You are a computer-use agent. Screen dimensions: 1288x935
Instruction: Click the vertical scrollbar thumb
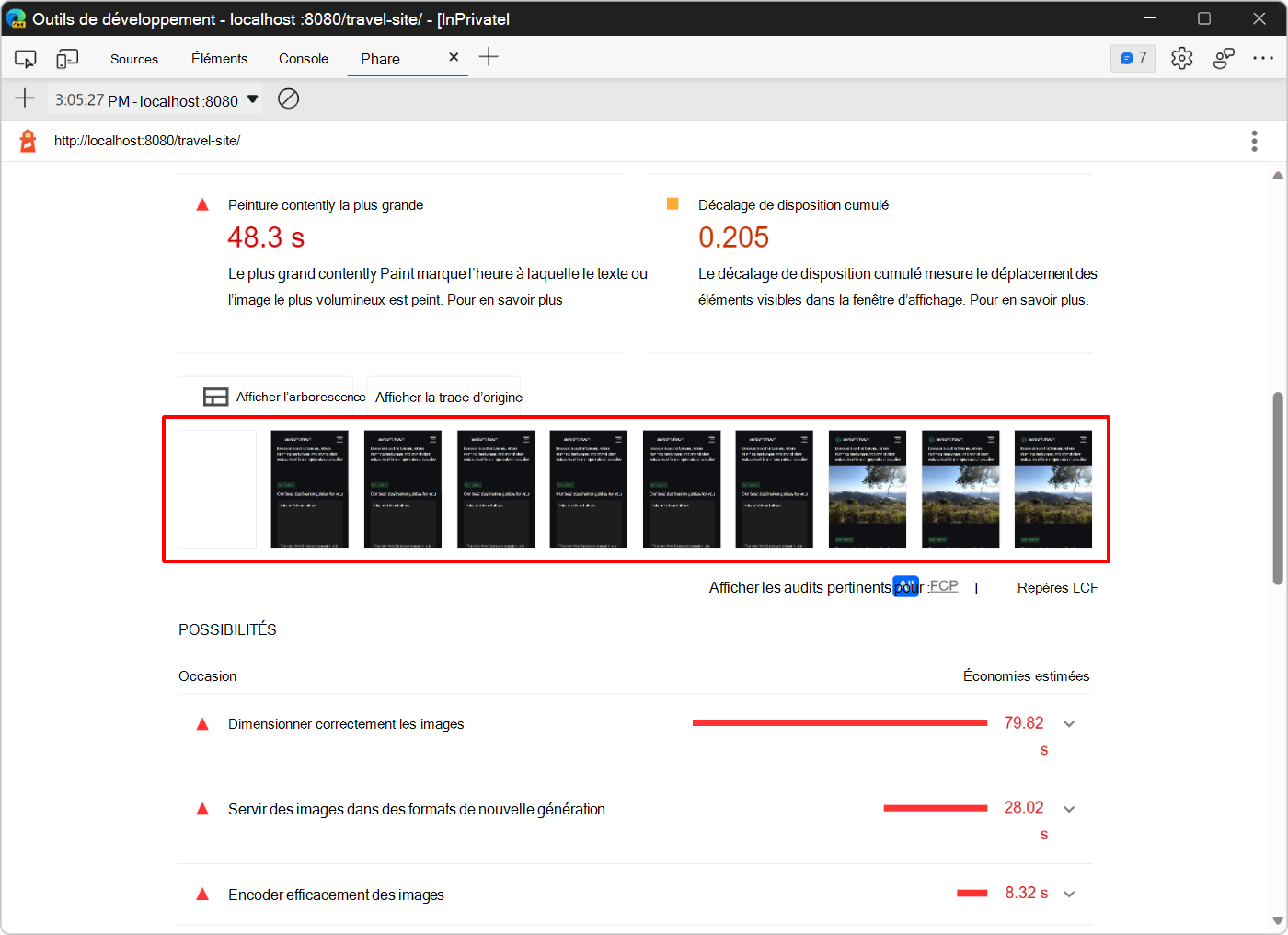1278,488
